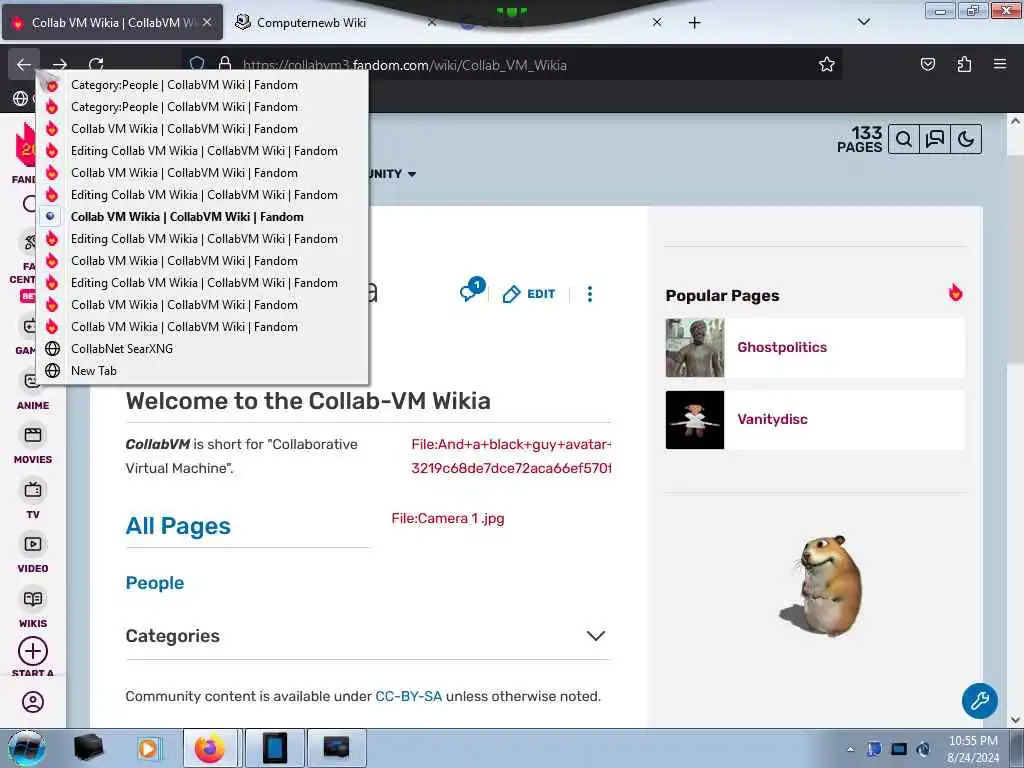This screenshot has height=768, width=1024.
Task: Open the File:Camera 1 .jpg link
Action: 448,519
